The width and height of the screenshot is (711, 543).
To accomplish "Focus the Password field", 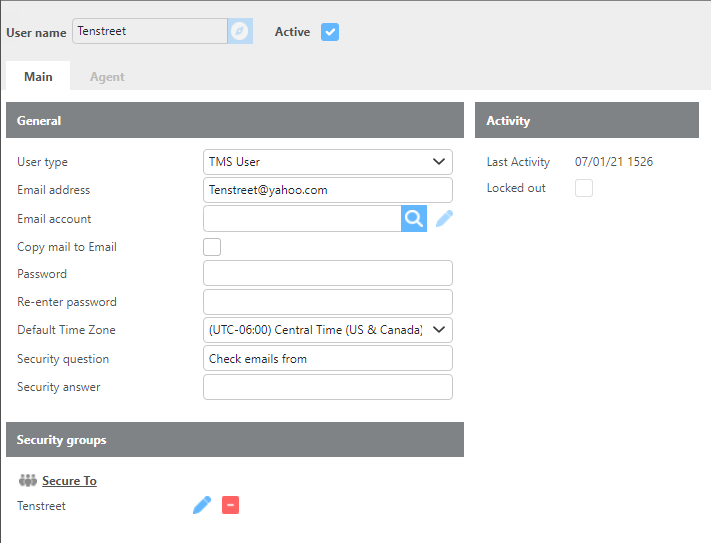I will (x=327, y=274).
